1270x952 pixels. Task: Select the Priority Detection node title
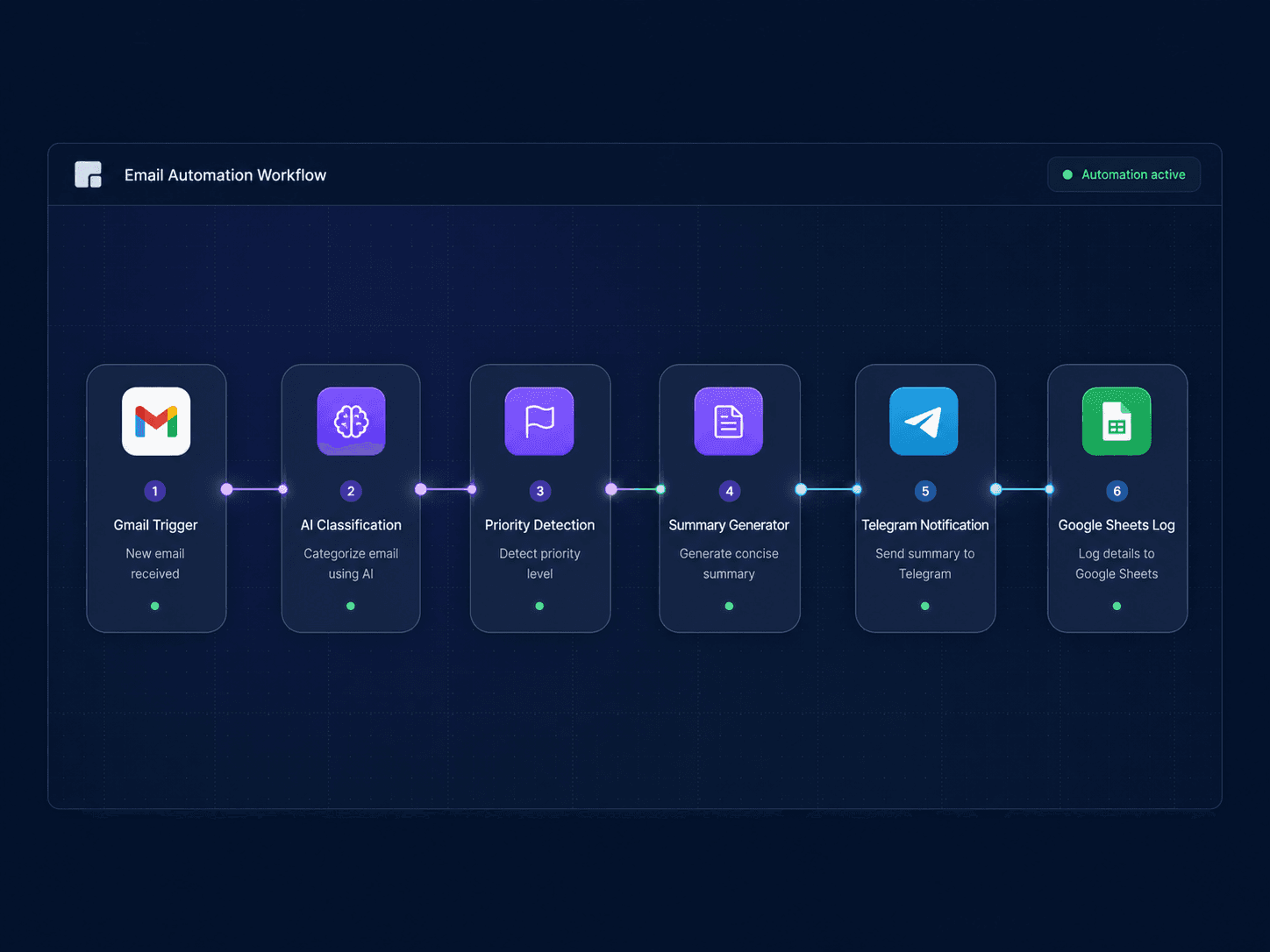(540, 525)
